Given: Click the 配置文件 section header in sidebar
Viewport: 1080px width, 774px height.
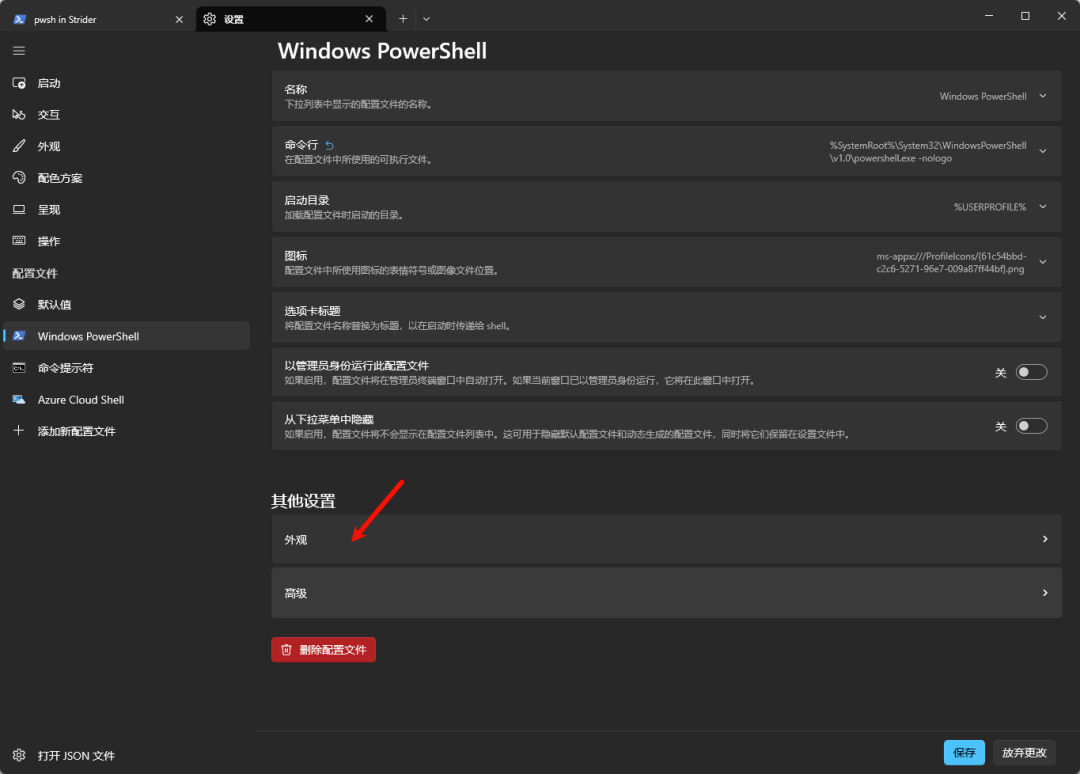Looking at the screenshot, I should [x=34, y=273].
